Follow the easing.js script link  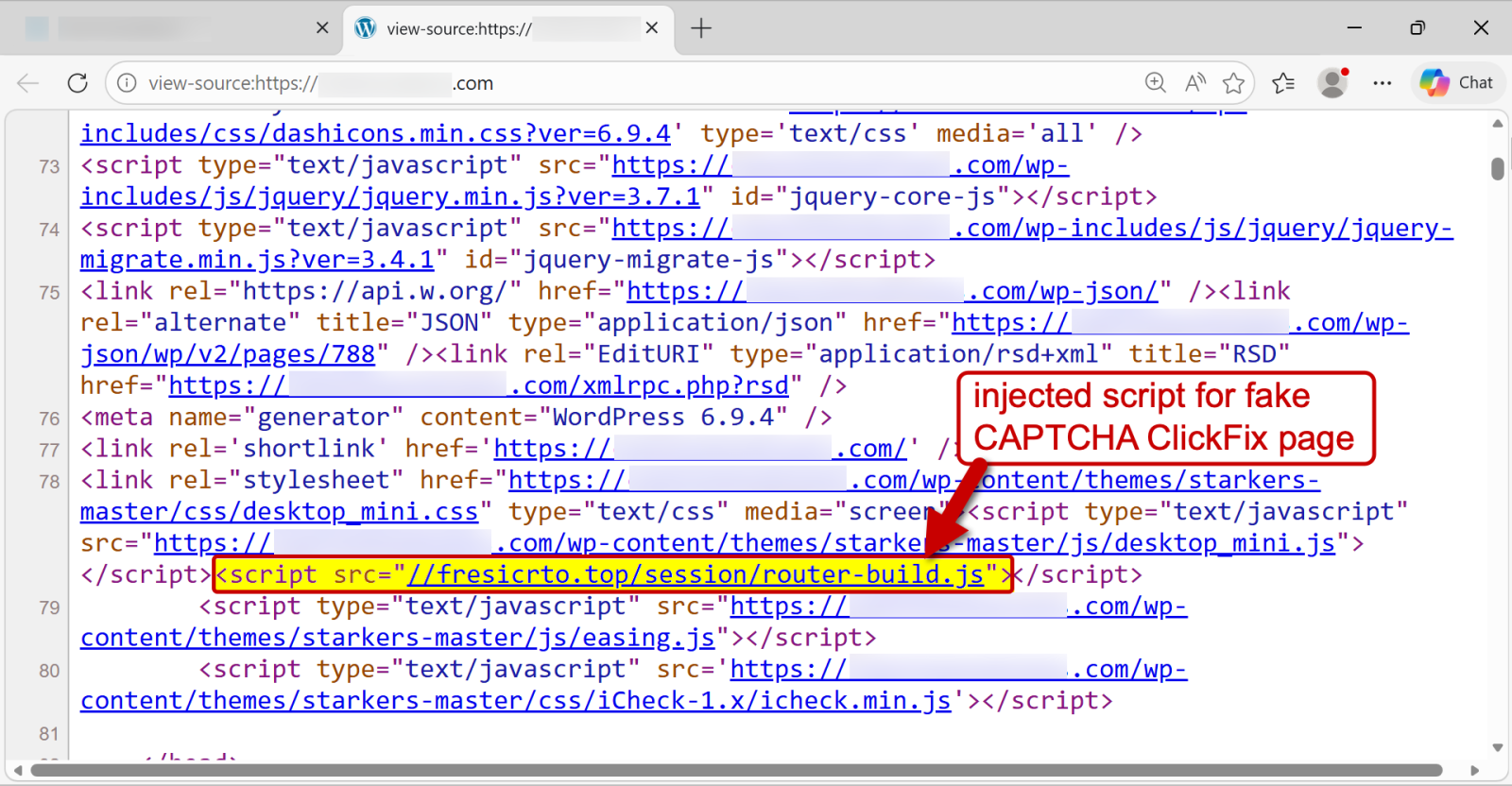tap(397, 638)
